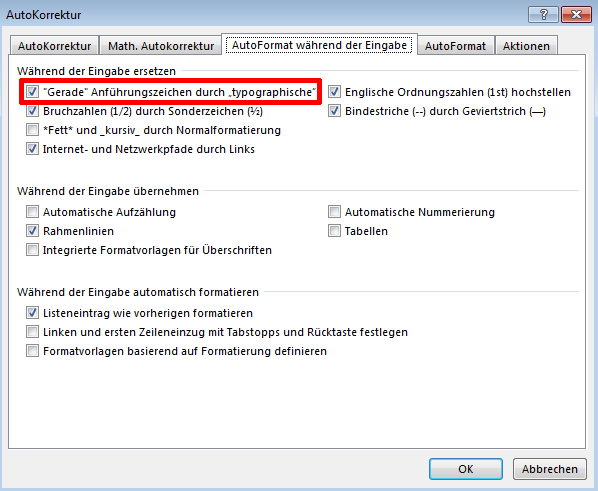Toggle Bindestriche (--) durch Geviertstrich checkbox

point(334,111)
